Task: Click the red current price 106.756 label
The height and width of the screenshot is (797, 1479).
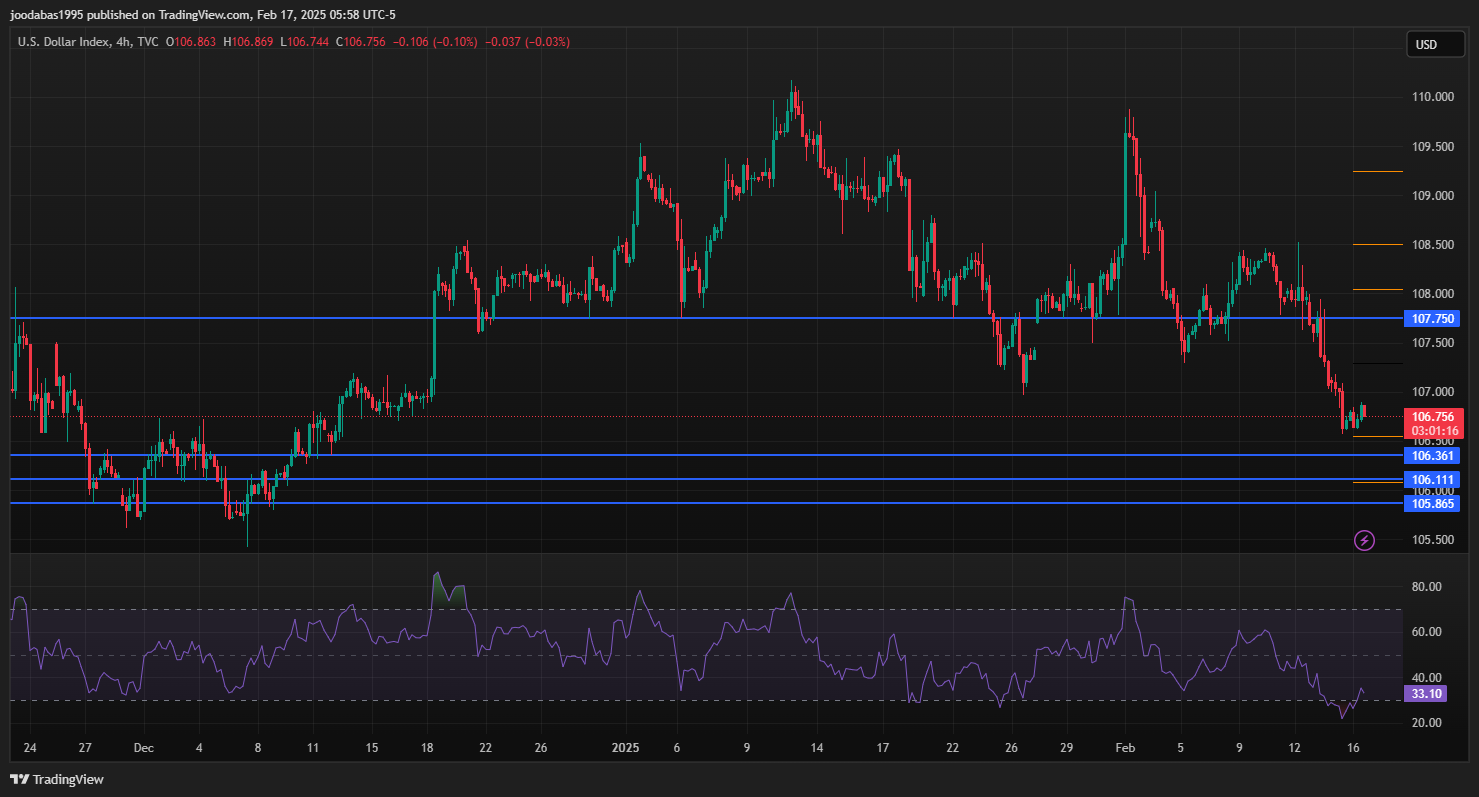Action: click(1432, 416)
